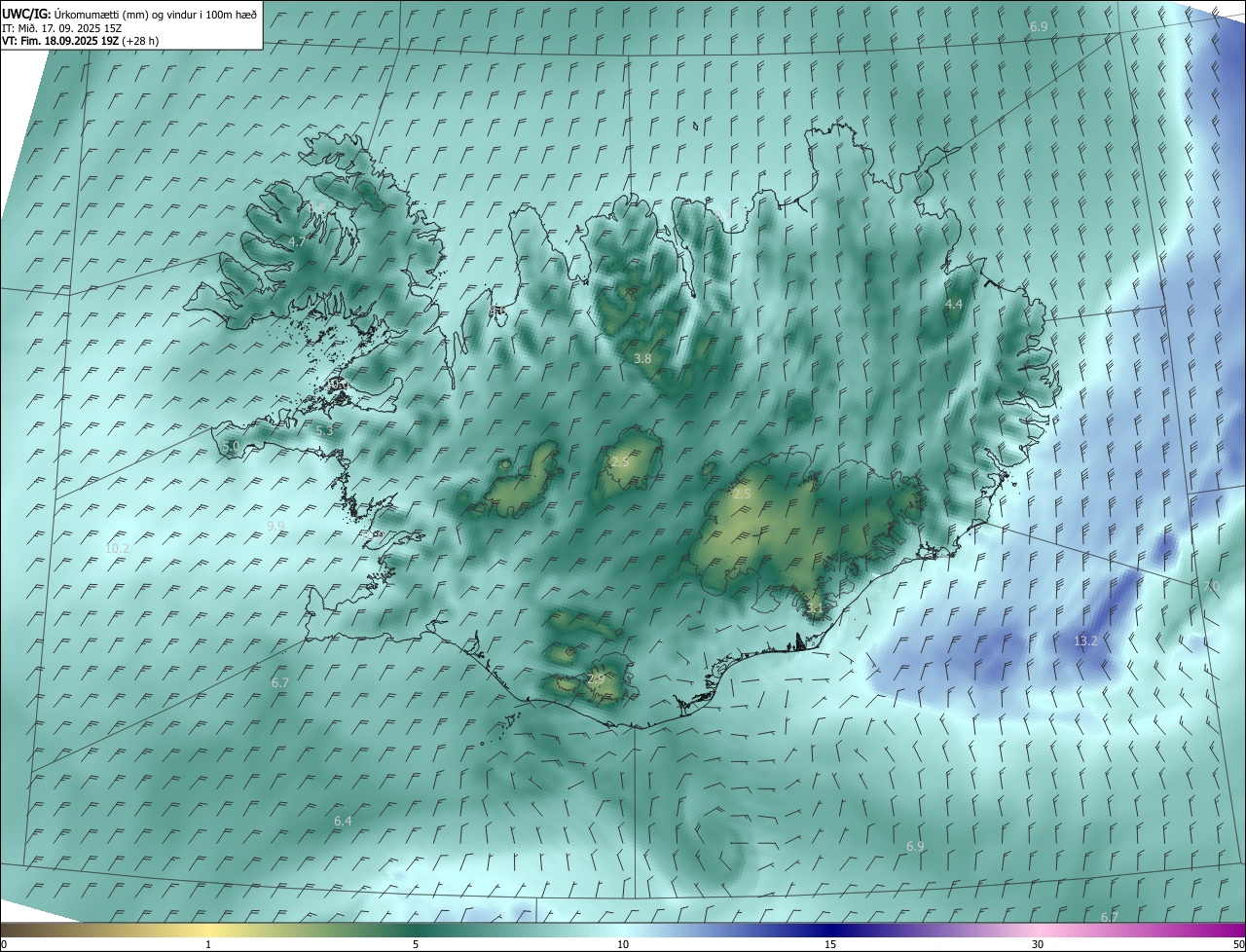1246x952 pixels.
Task: Click the 4.7 value label in Westfjords
Action: click(296, 241)
